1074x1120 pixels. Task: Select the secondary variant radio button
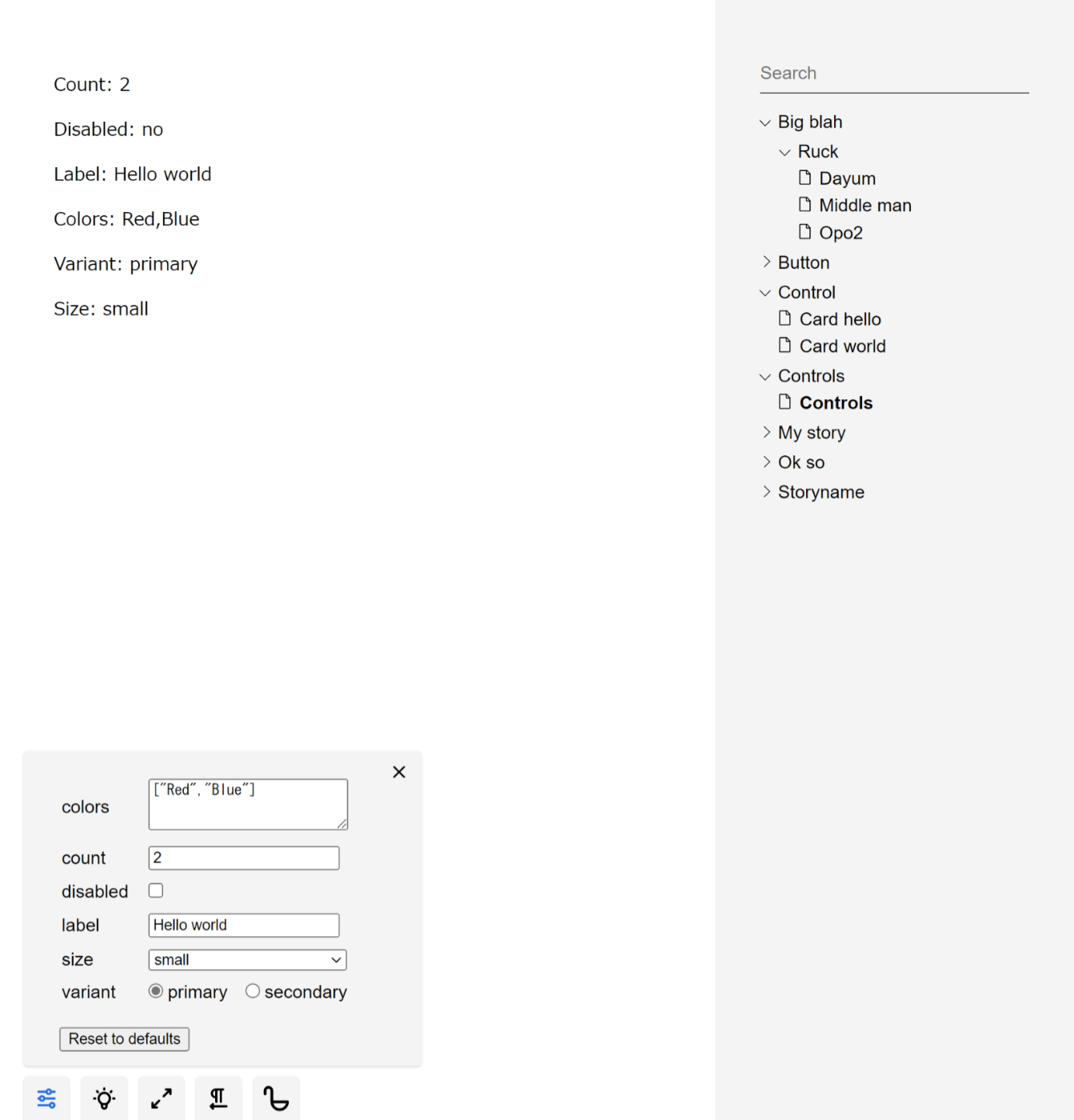click(x=253, y=991)
